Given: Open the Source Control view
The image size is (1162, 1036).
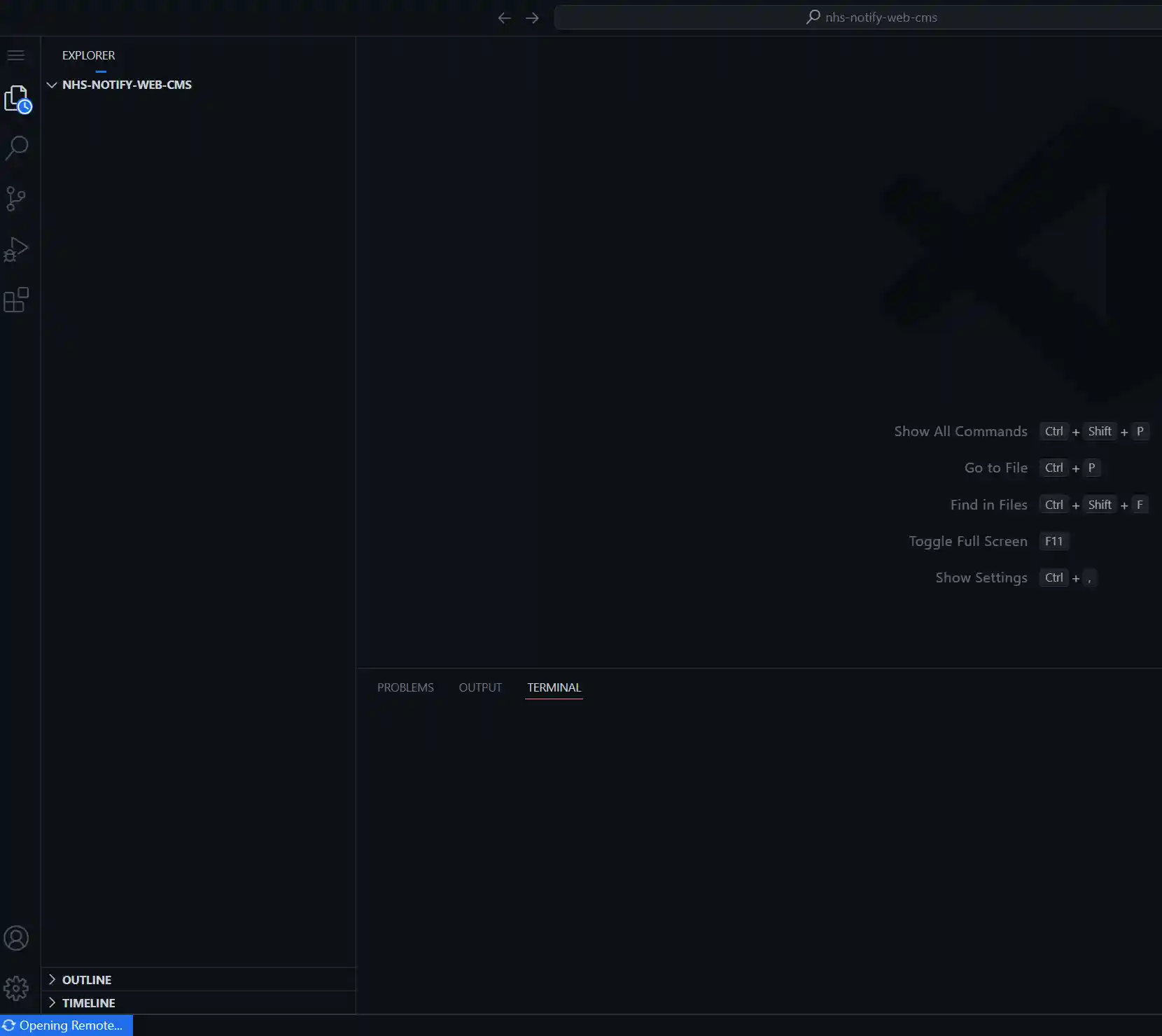Looking at the screenshot, I should click(x=16, y=199).
